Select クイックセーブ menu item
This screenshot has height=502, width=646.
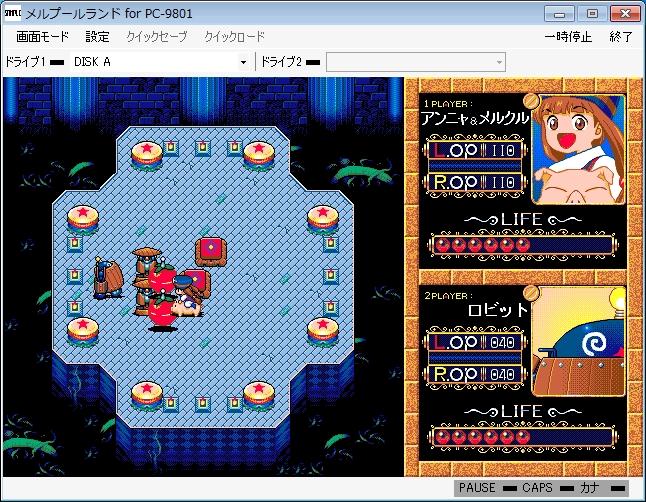[157, 37]
